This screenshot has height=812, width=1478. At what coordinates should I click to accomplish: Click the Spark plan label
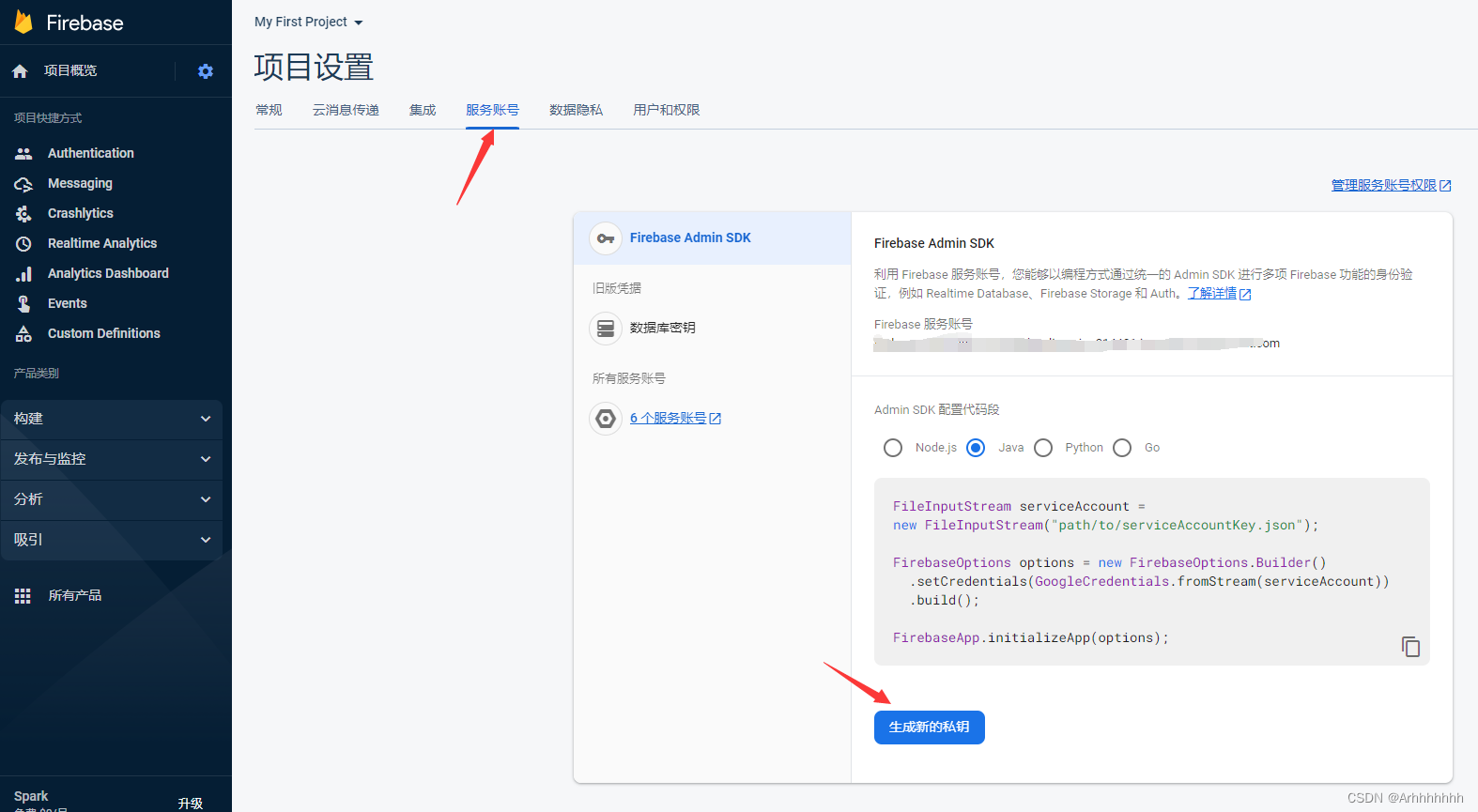[x=31, y=797]
